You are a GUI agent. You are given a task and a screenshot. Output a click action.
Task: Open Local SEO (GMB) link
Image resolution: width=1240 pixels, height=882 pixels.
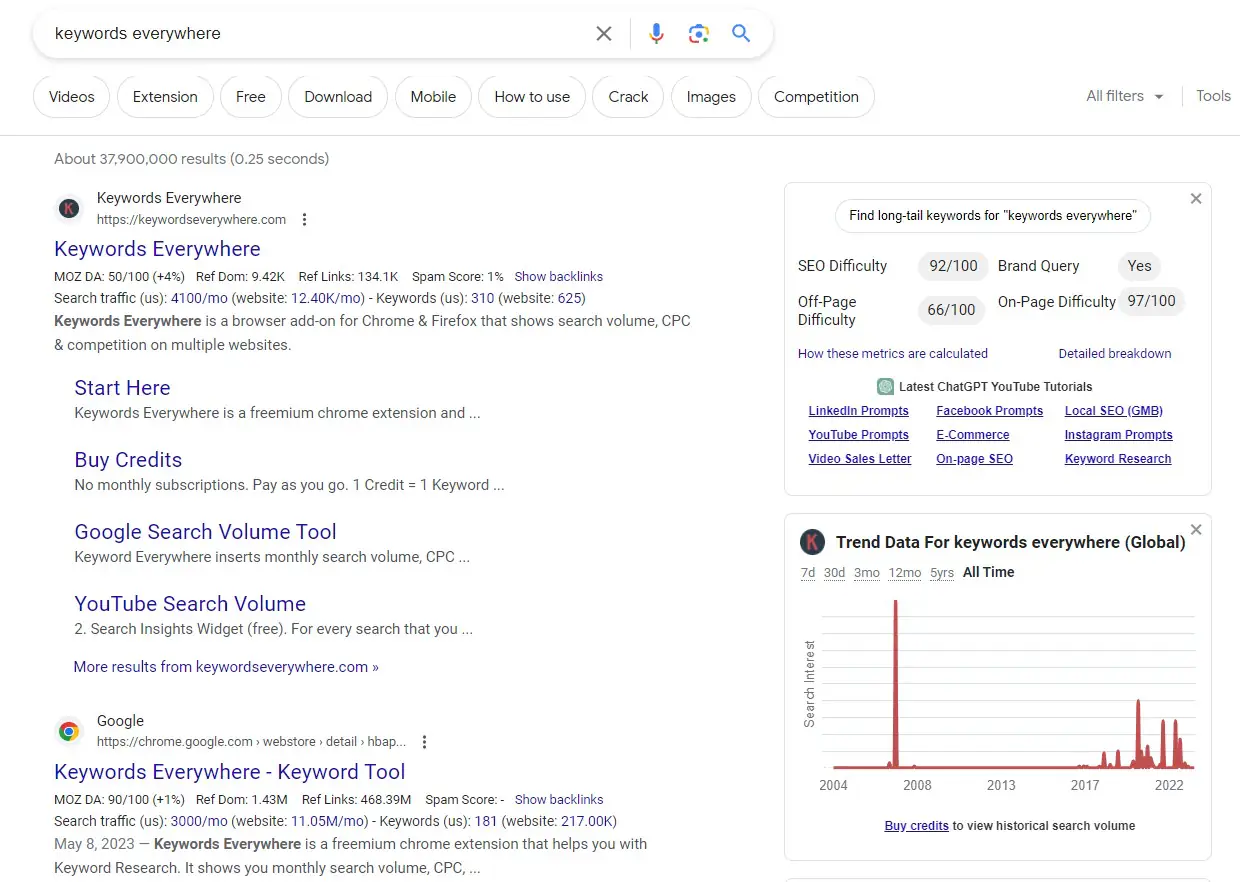1114,411
